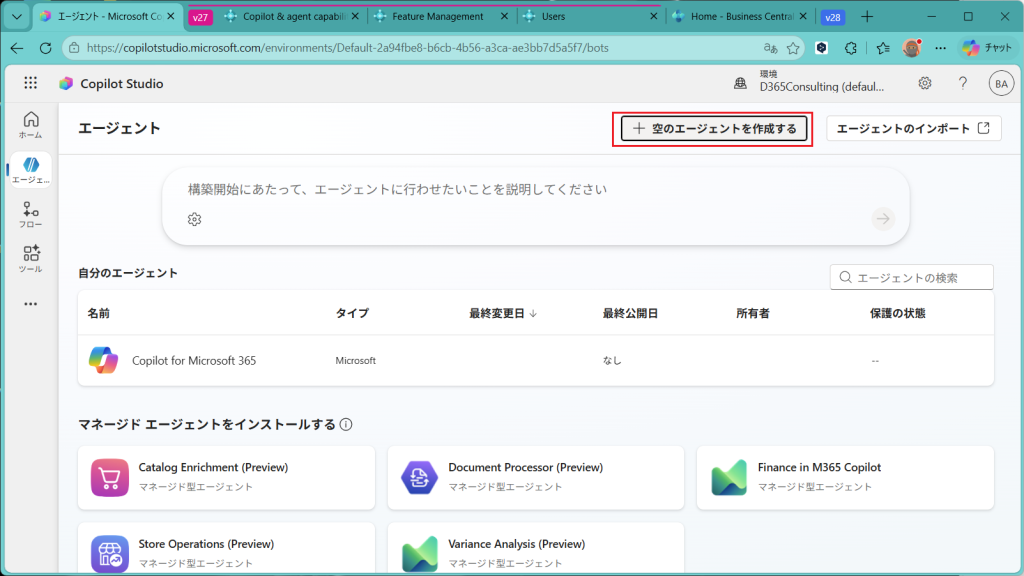Open Catalog Enrichment (Preview) agent card

(226, 477)
